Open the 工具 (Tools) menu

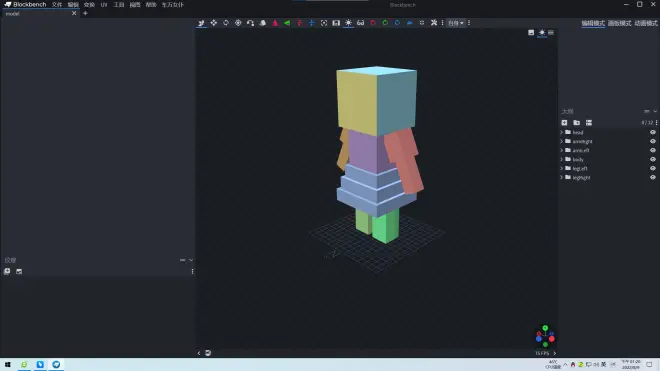tap(119, 5)
